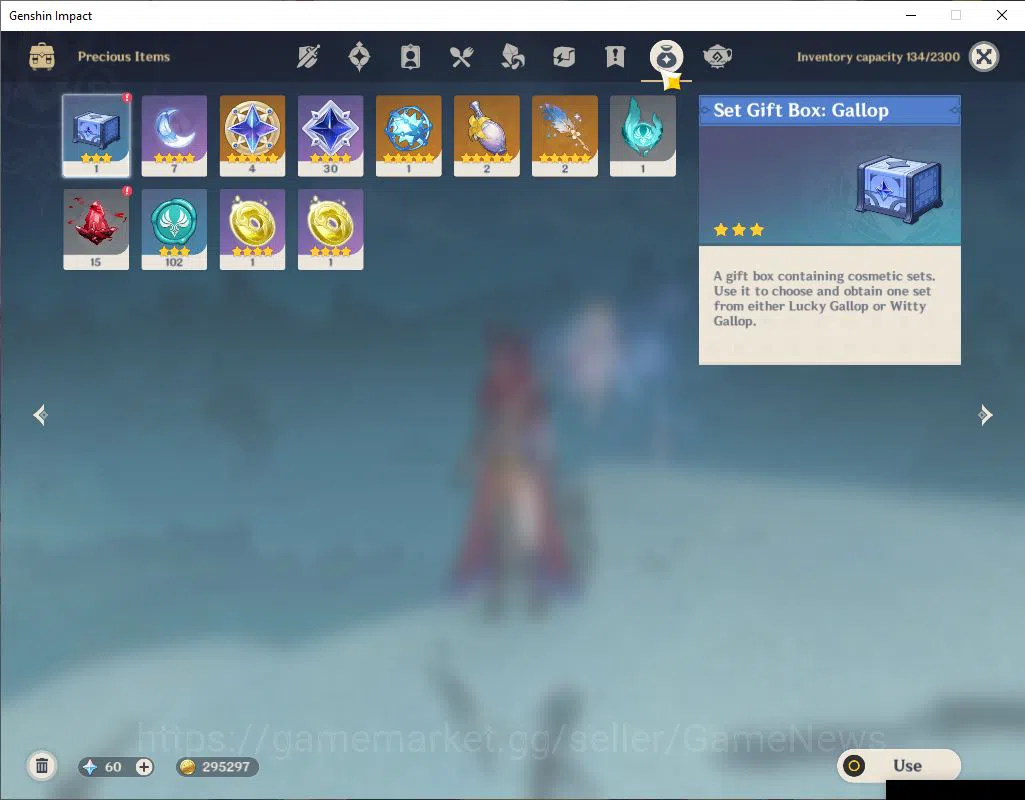Image resolution: width=1025 pixels, height=800 pixels.
Task: Click the backpack inventory icon
Action: coord(42,57)
